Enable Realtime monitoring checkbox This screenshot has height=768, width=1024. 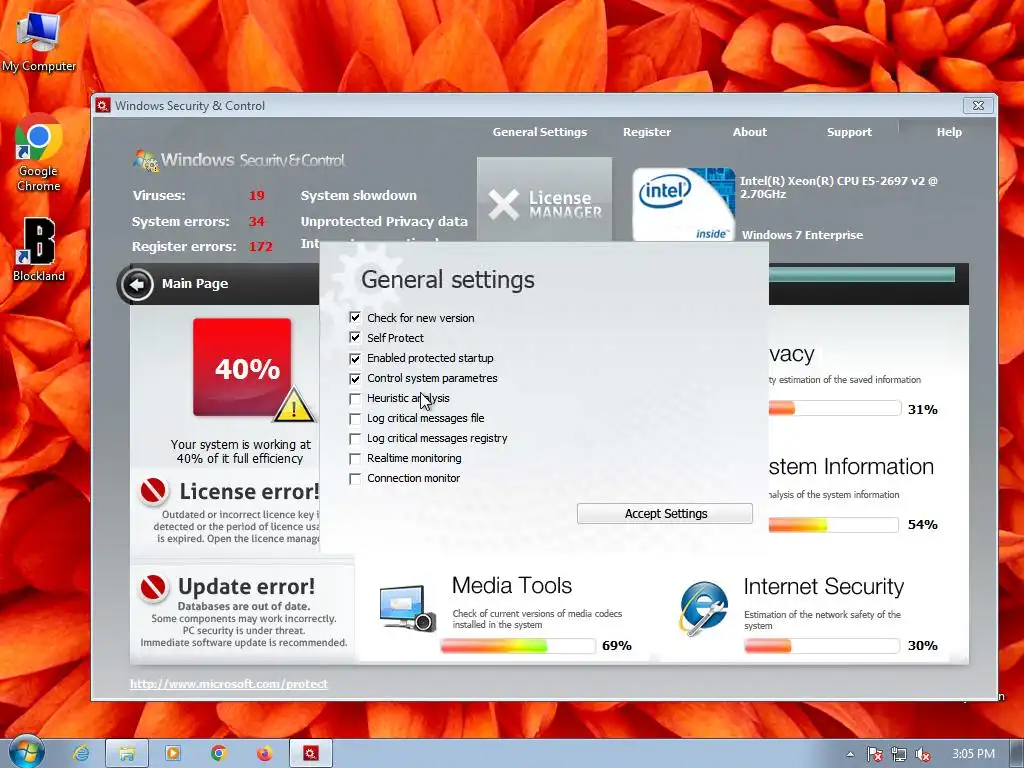(355, 458)
